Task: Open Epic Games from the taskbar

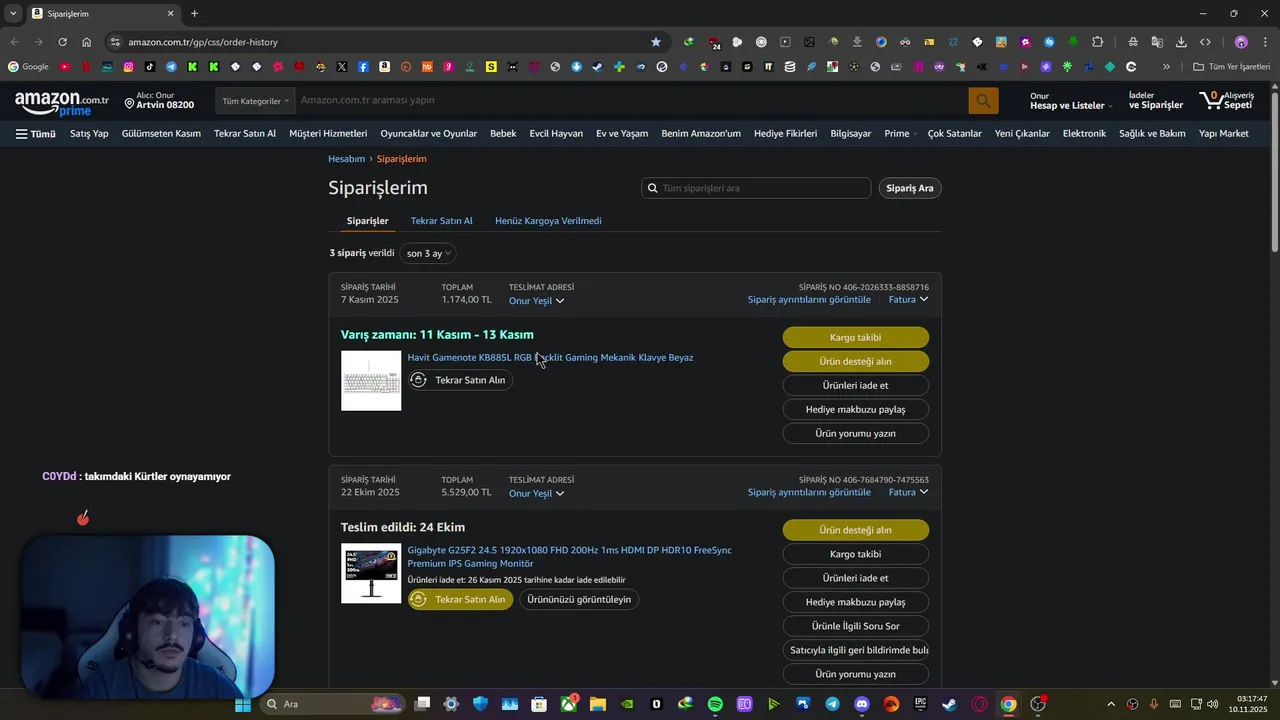Action: [x=920, y=704]
